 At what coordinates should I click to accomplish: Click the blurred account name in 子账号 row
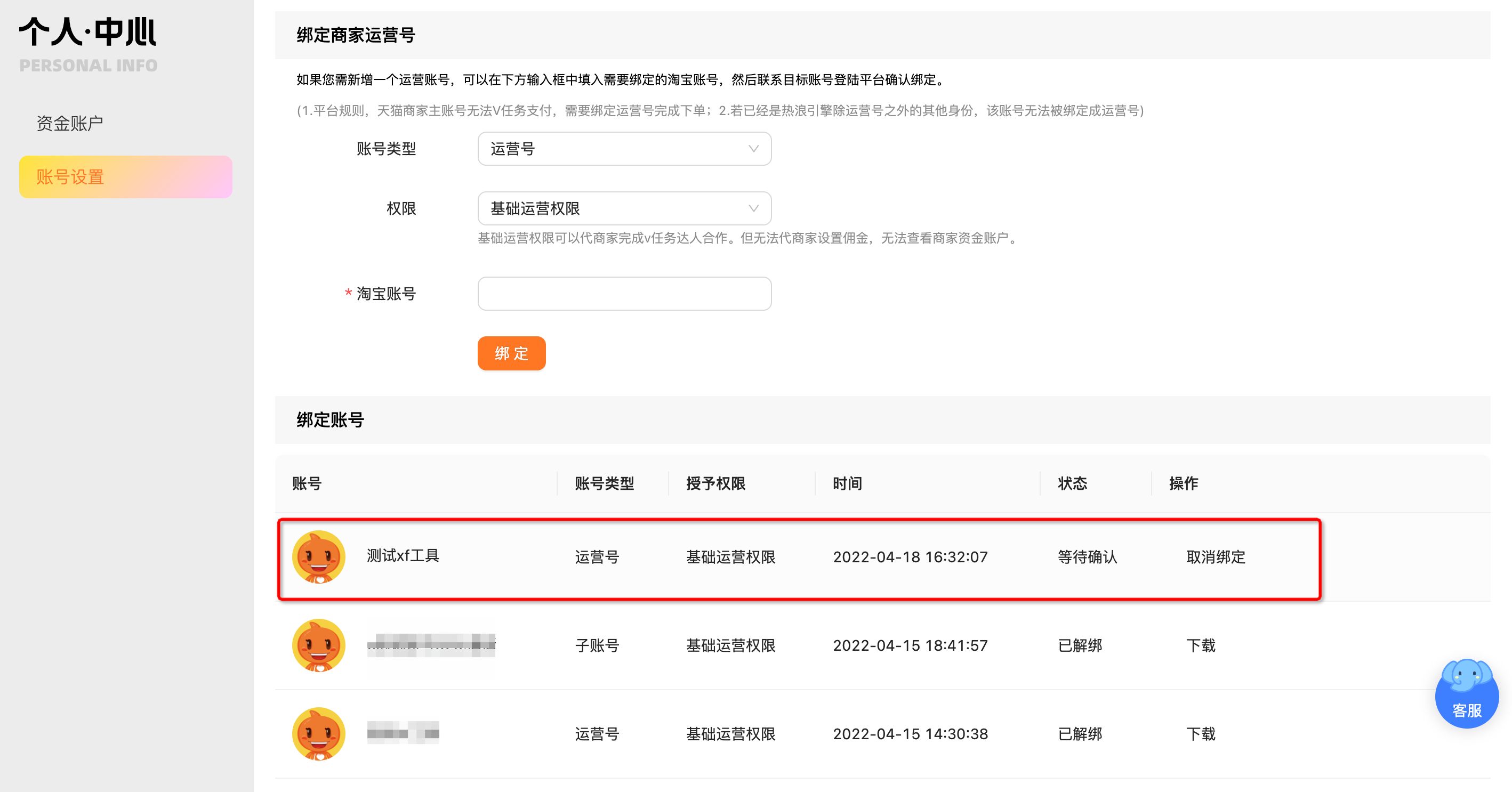[x=431, y=645]
